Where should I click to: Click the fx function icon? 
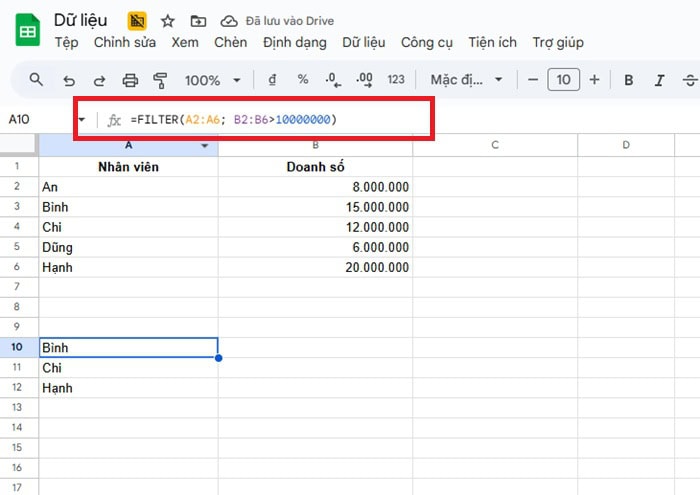(114, 120)
